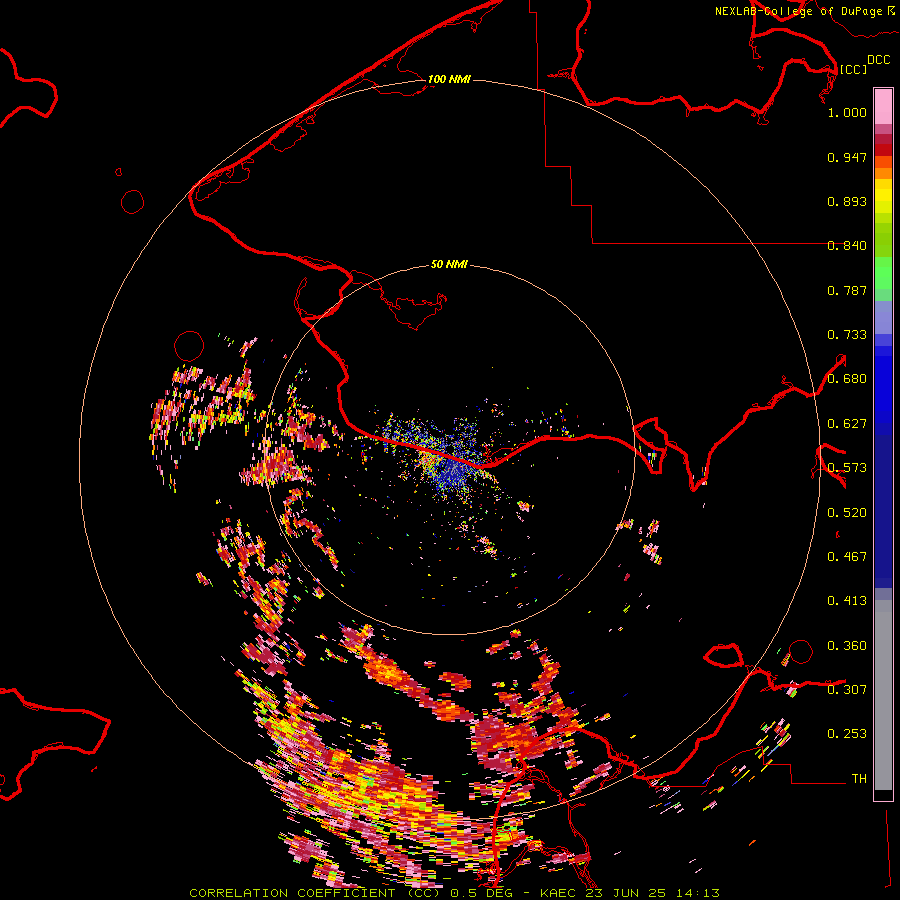This screenshot has height=900, width=900.
Task: Click the pink top segment of the color bar
Action: (883, 106)
